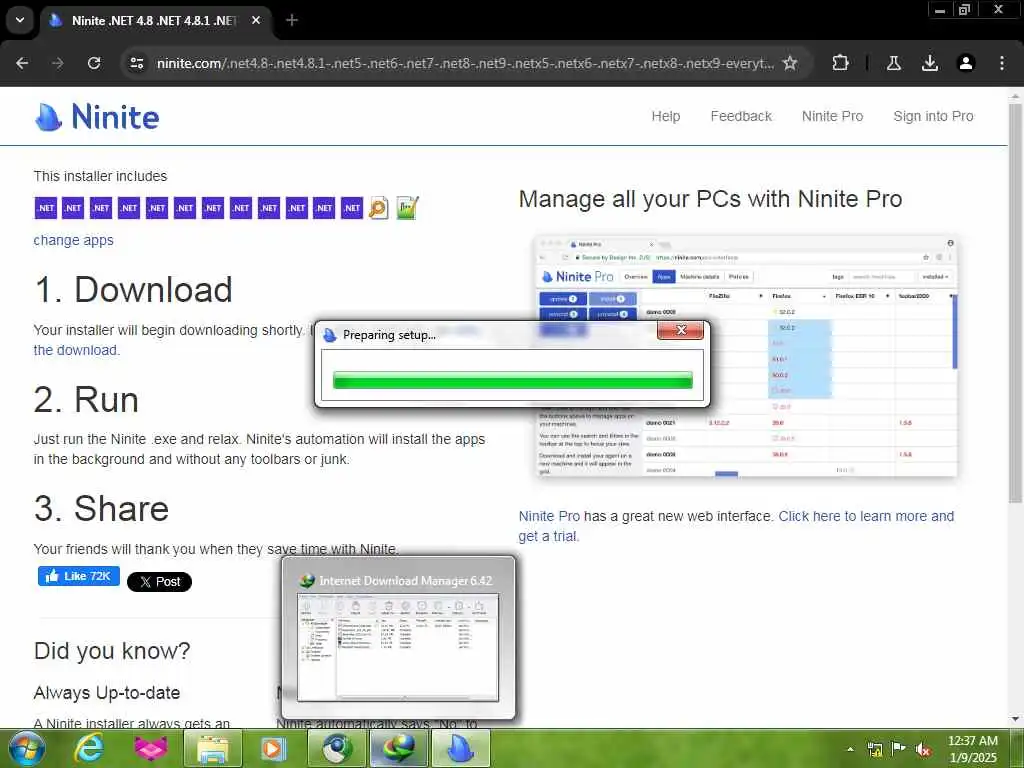
Task: Show hidden system tray icons
Action: pyautogui.click(x=850, y=750)
